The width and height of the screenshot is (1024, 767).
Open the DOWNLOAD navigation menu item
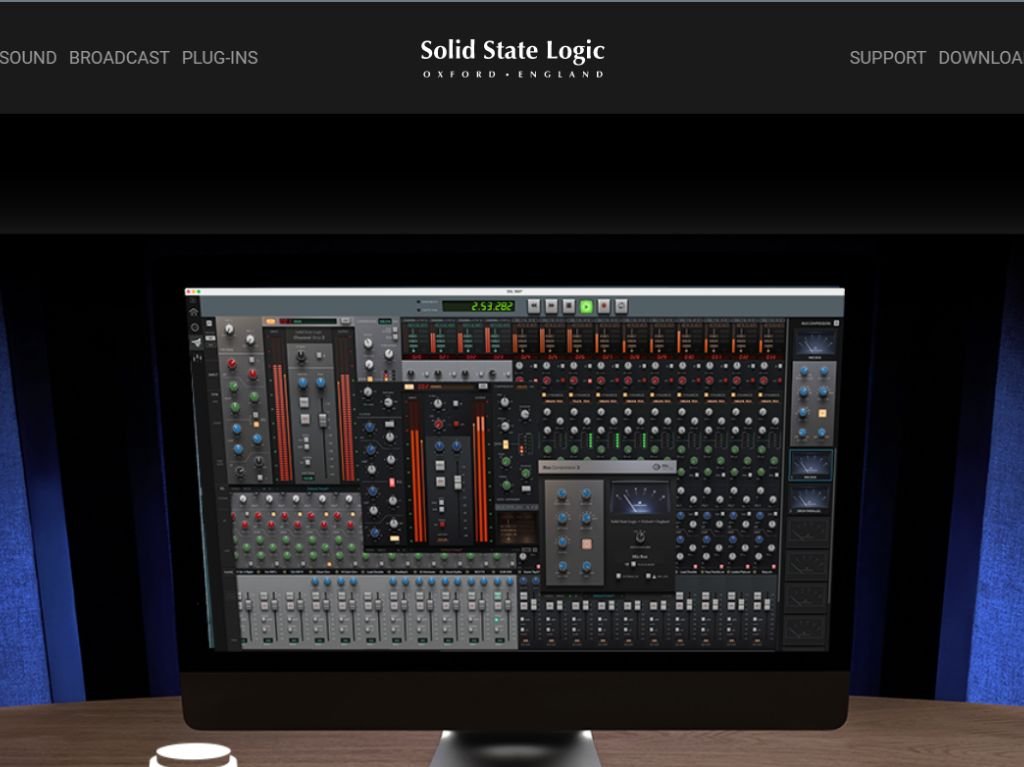(981, 57)
